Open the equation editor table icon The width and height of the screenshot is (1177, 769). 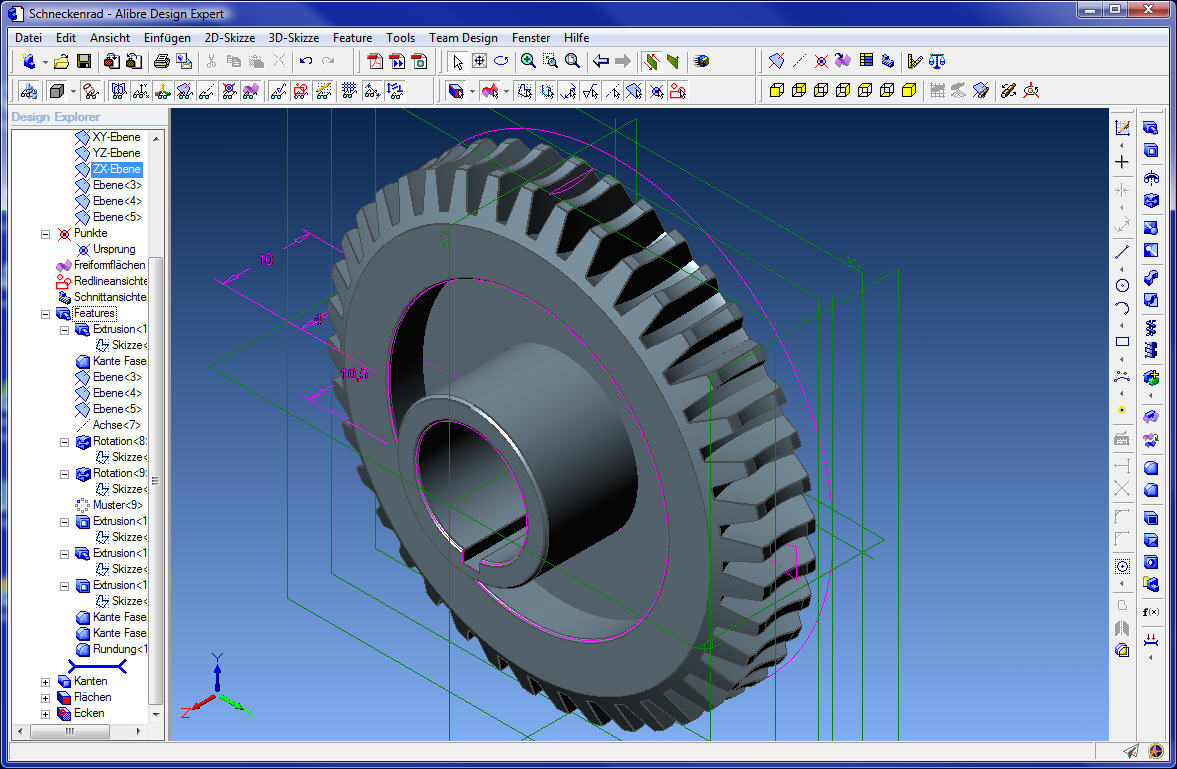866,62
